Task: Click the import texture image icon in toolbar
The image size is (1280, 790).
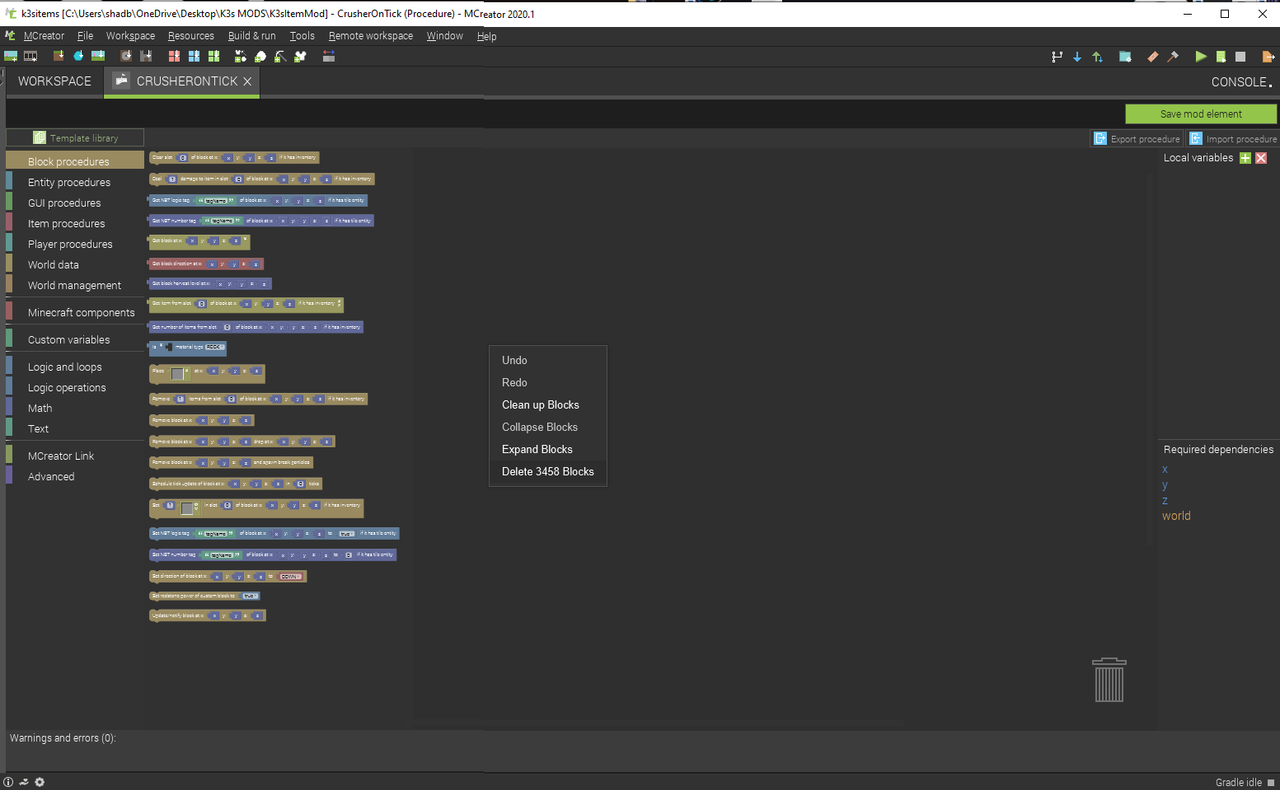Action: [x=10, y=56]
